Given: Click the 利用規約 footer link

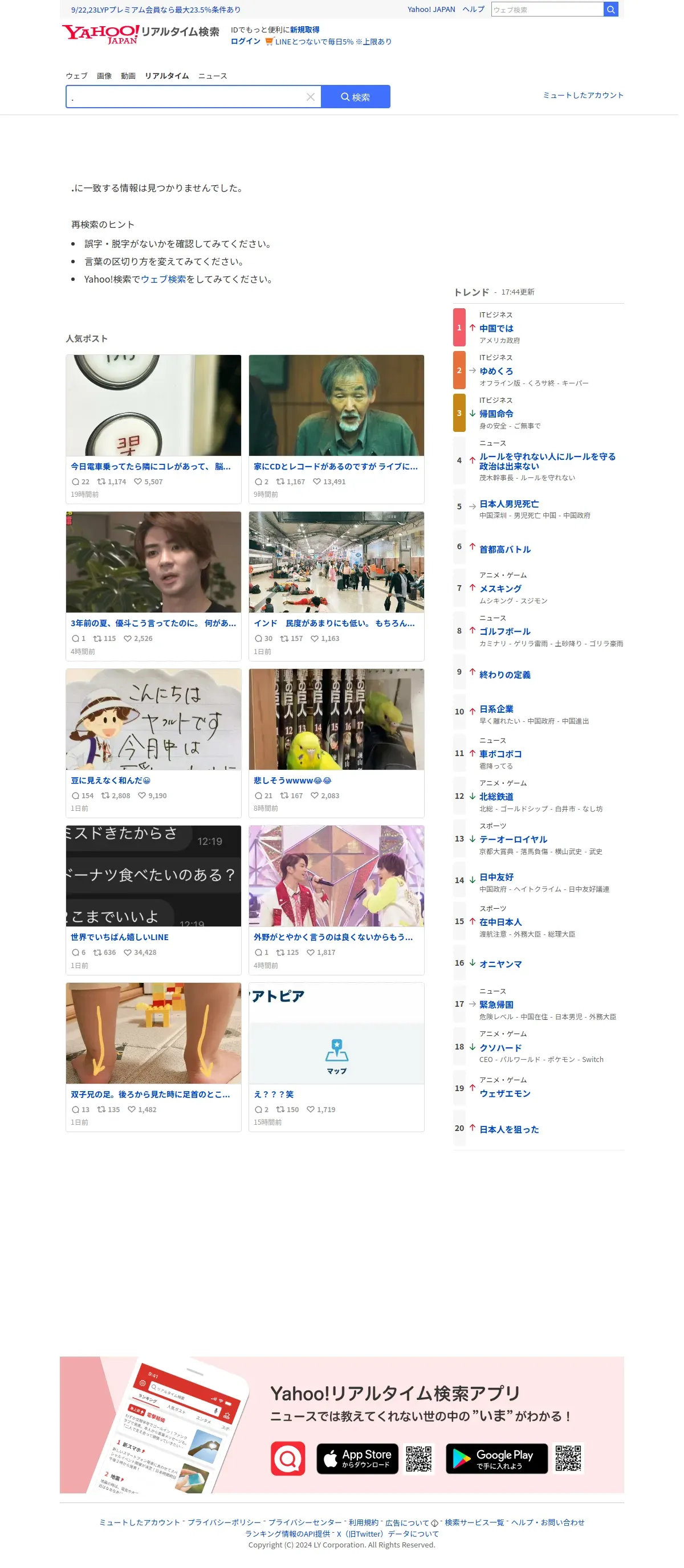Looking at the screenshot, I should point(363,1522).
